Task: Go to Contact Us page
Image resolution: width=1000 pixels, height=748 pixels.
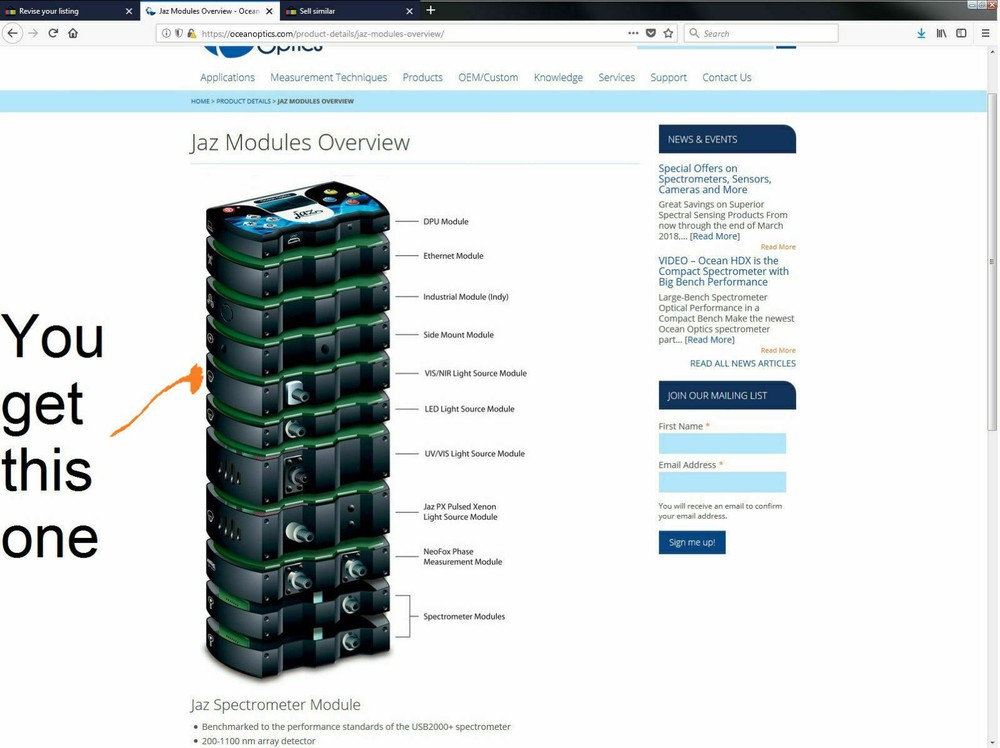Action: 726,77
